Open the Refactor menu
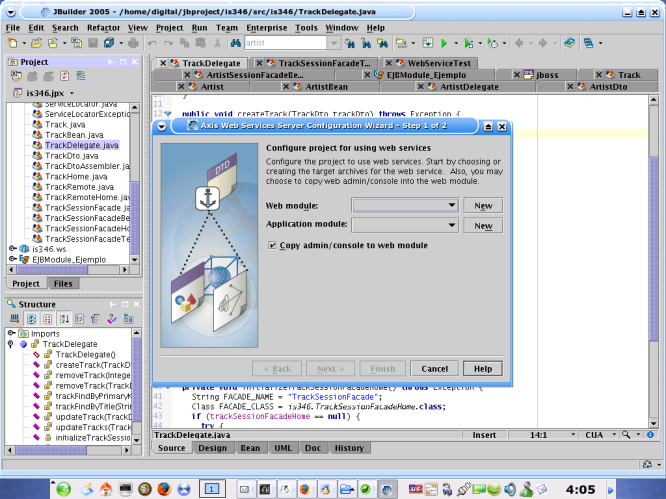Screen dimensions: 666x499 coord(103,28)
